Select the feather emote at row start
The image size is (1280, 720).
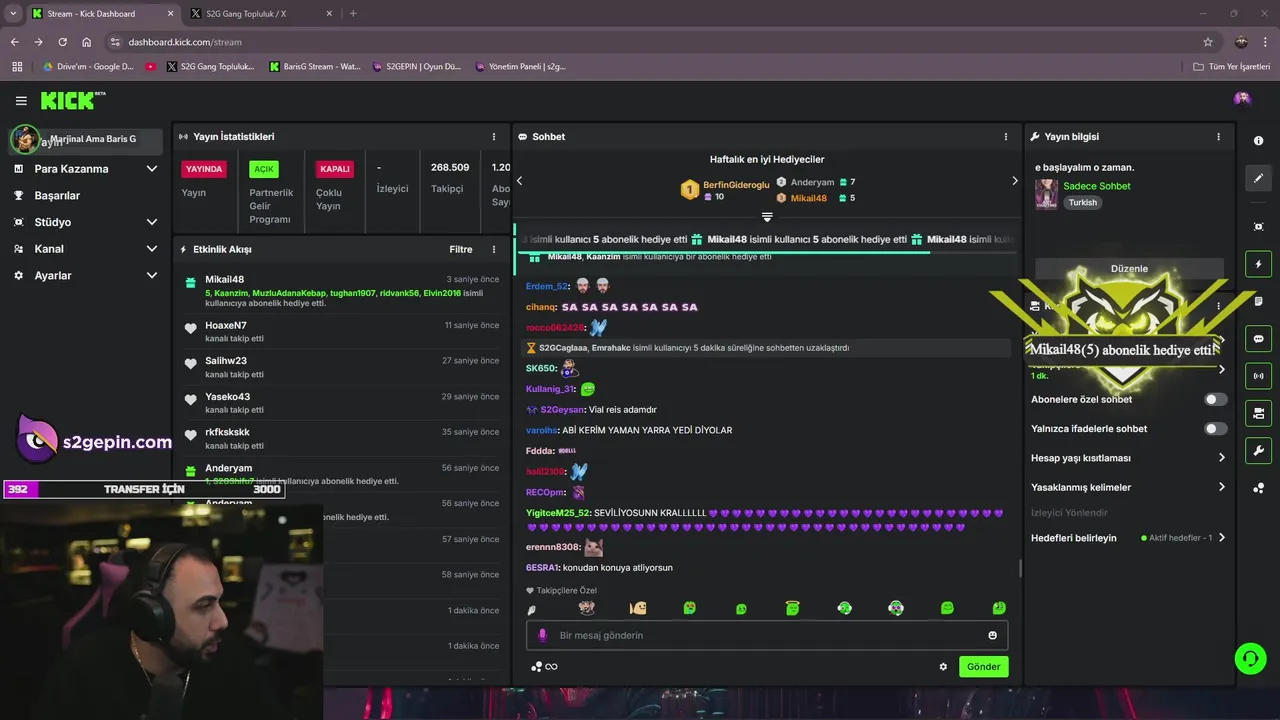pyautogui.click(x=532, y=610)
